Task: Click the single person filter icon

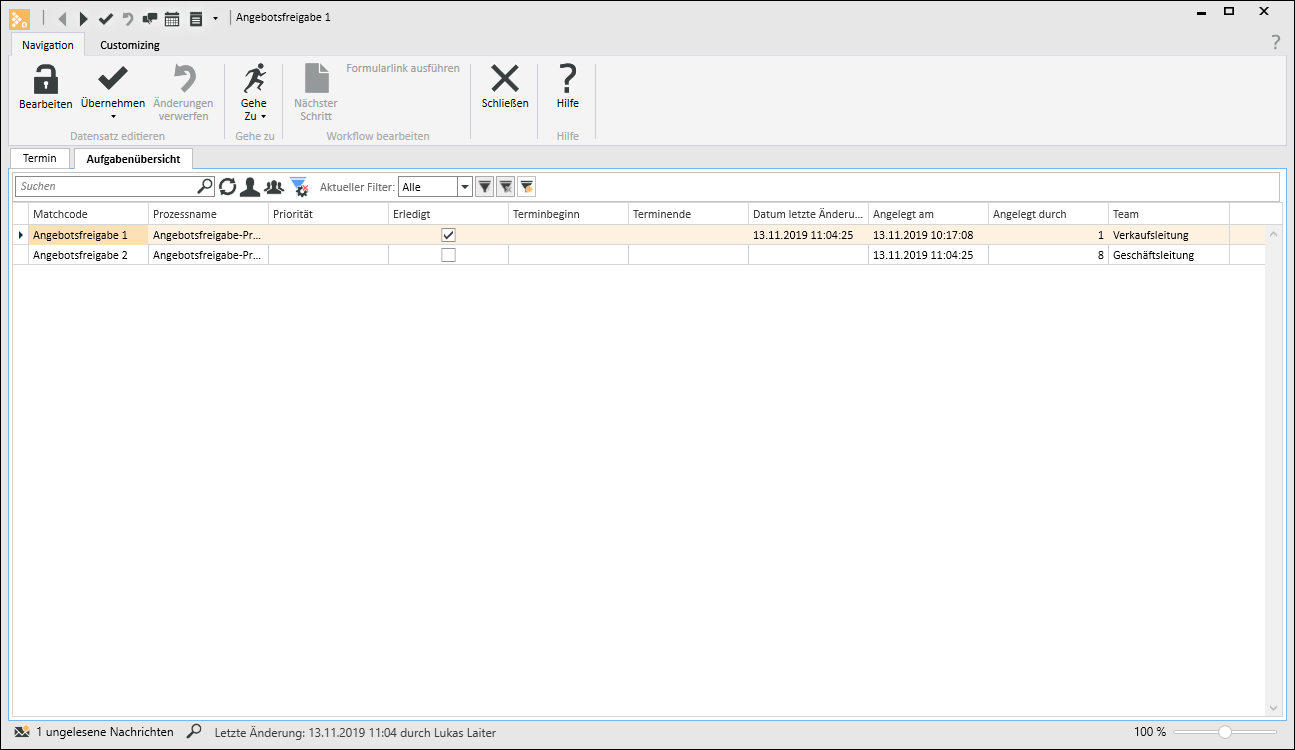Action: (250, 187)
